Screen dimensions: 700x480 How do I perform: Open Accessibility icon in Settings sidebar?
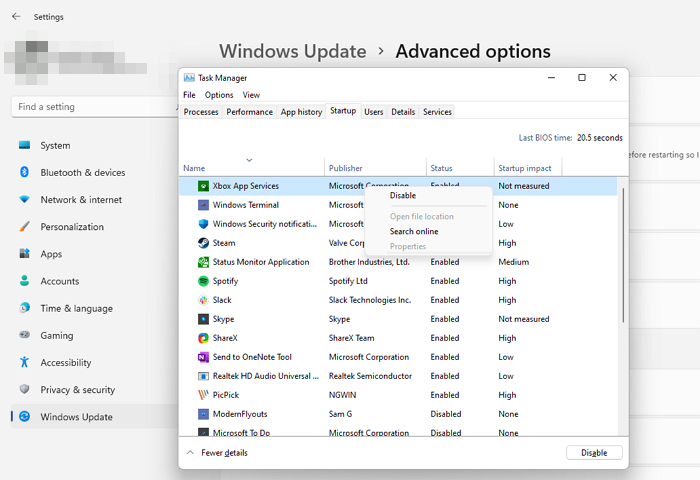tap(25, 362)
